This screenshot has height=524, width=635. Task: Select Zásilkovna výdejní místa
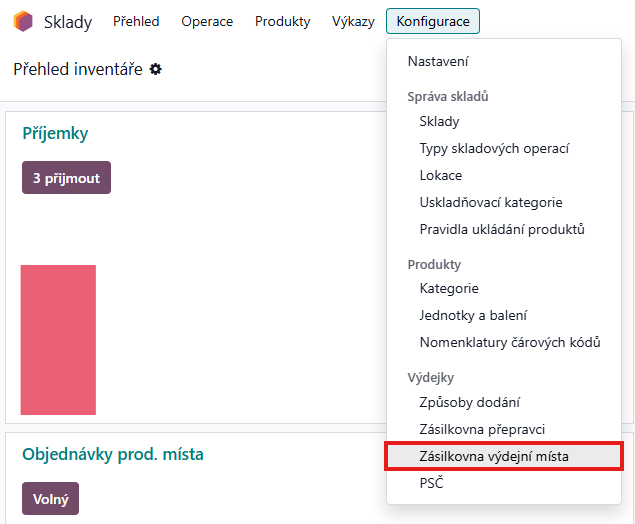494,457
